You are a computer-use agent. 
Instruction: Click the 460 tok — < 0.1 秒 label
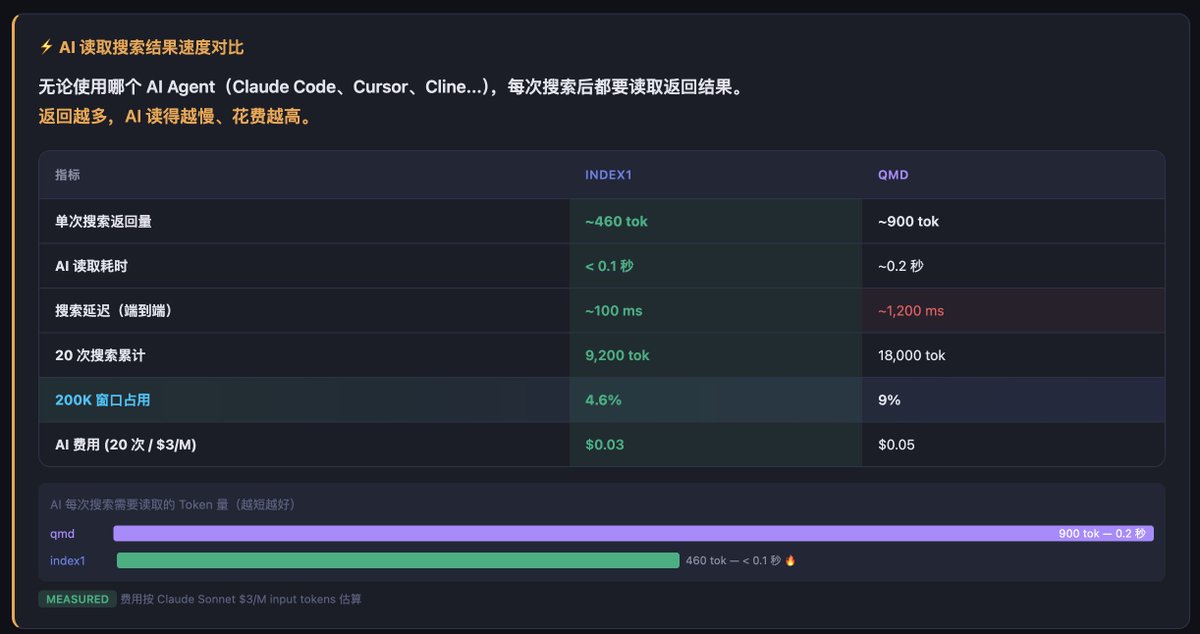coord(733,561)
